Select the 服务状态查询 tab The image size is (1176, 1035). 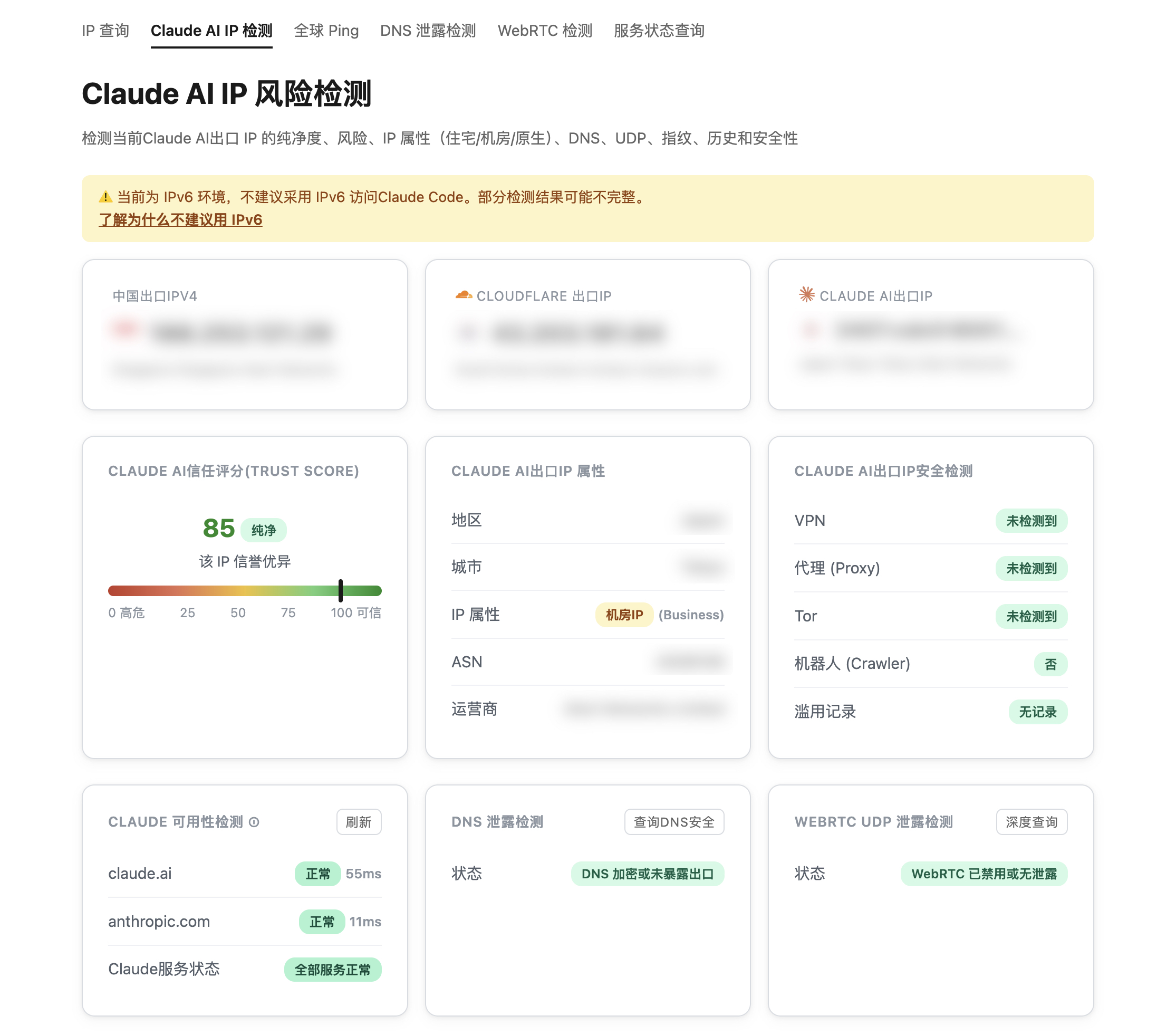click(659, 31)
